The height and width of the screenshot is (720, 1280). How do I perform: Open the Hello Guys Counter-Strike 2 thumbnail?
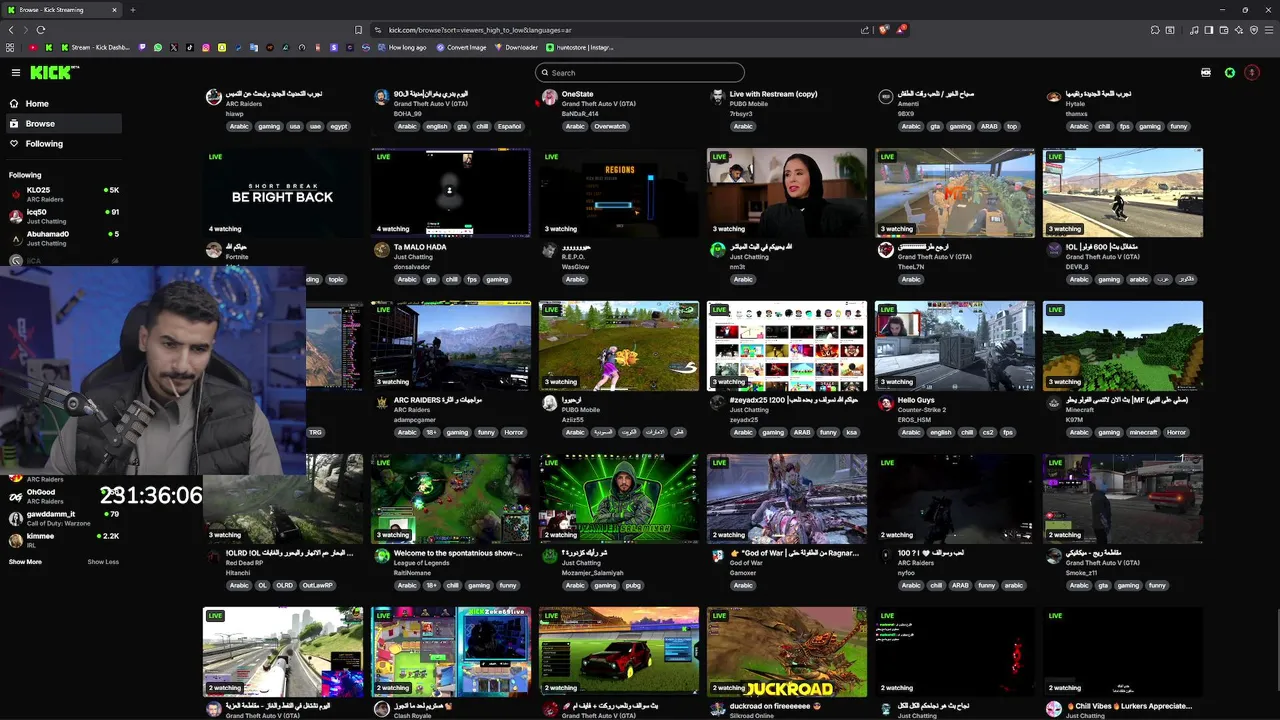955,346
